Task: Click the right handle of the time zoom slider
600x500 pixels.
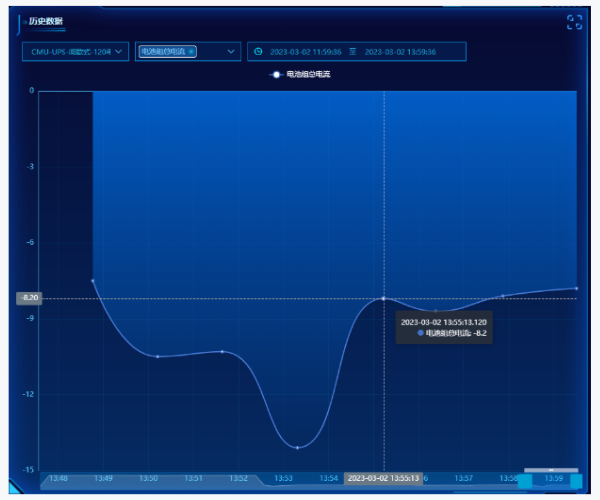Action: (x=576, y=481)
